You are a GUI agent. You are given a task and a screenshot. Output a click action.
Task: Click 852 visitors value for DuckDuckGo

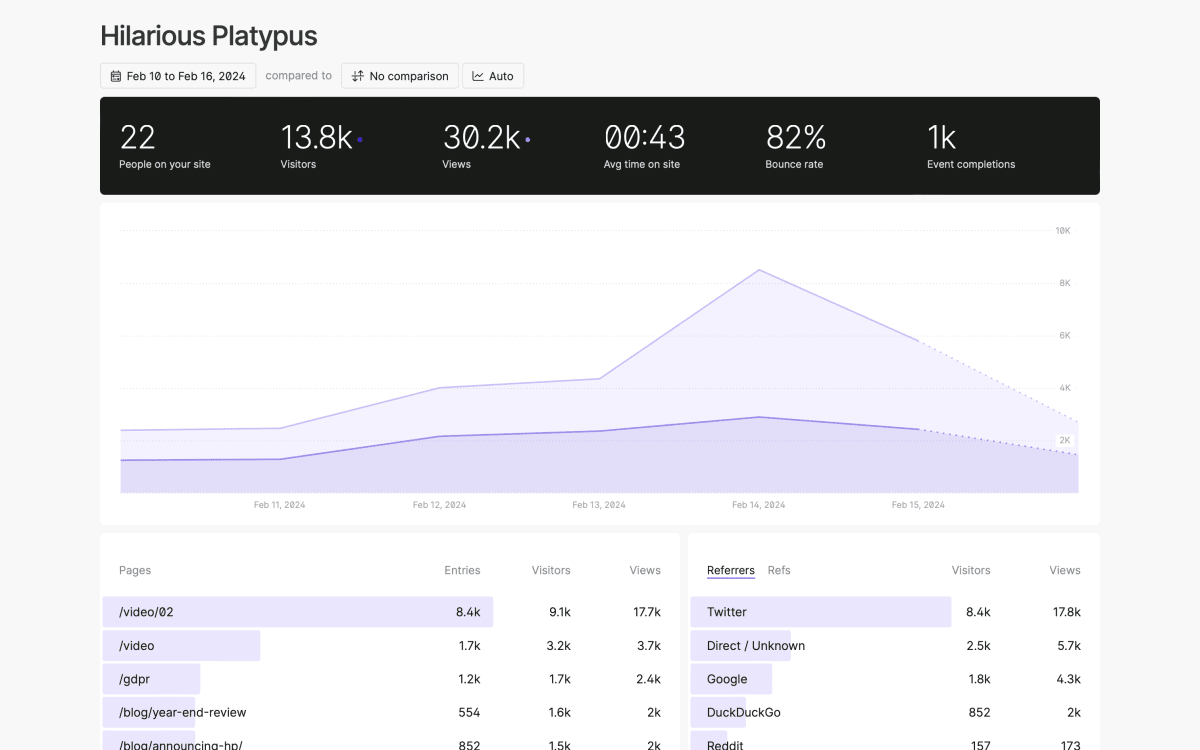click(979, 713)
